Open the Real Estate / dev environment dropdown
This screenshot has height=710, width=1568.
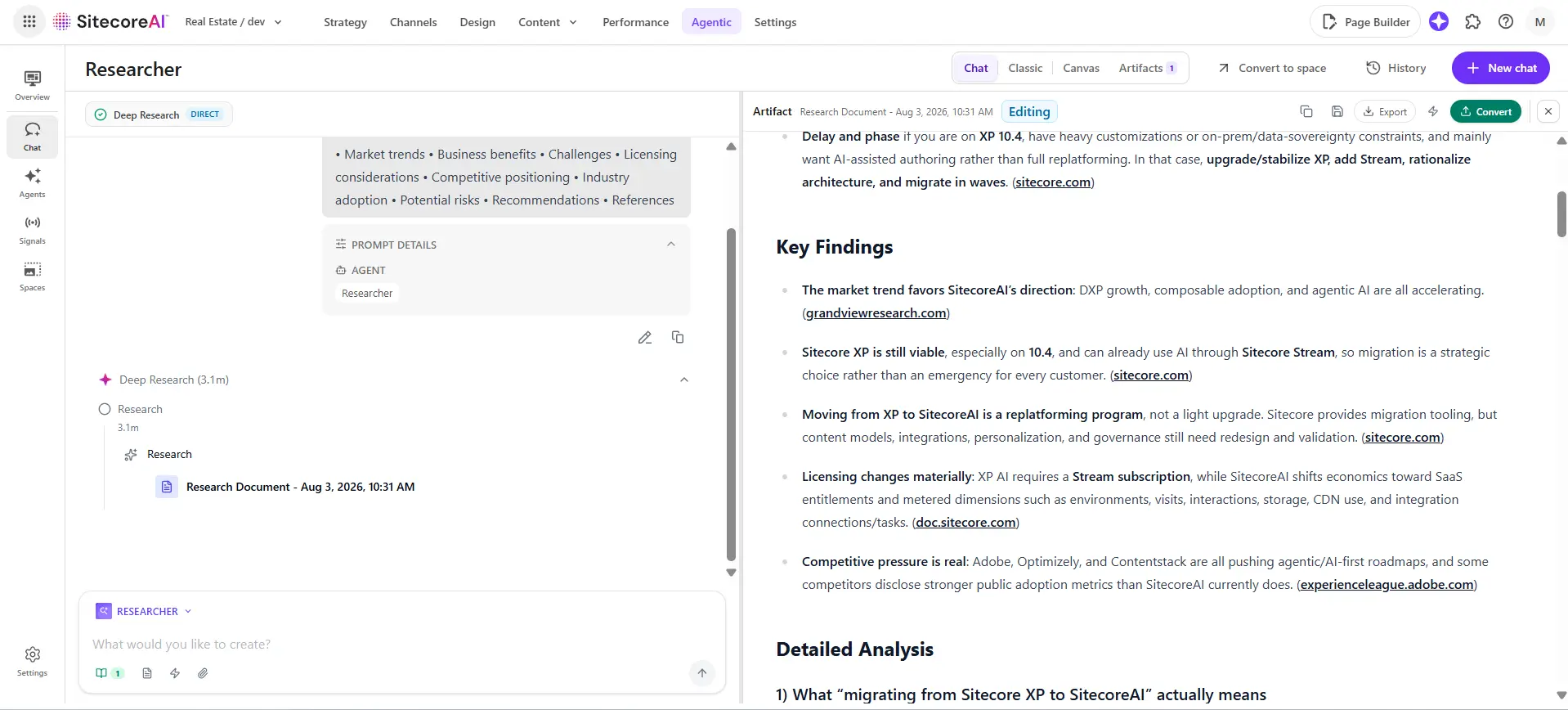tap(233, 22)
